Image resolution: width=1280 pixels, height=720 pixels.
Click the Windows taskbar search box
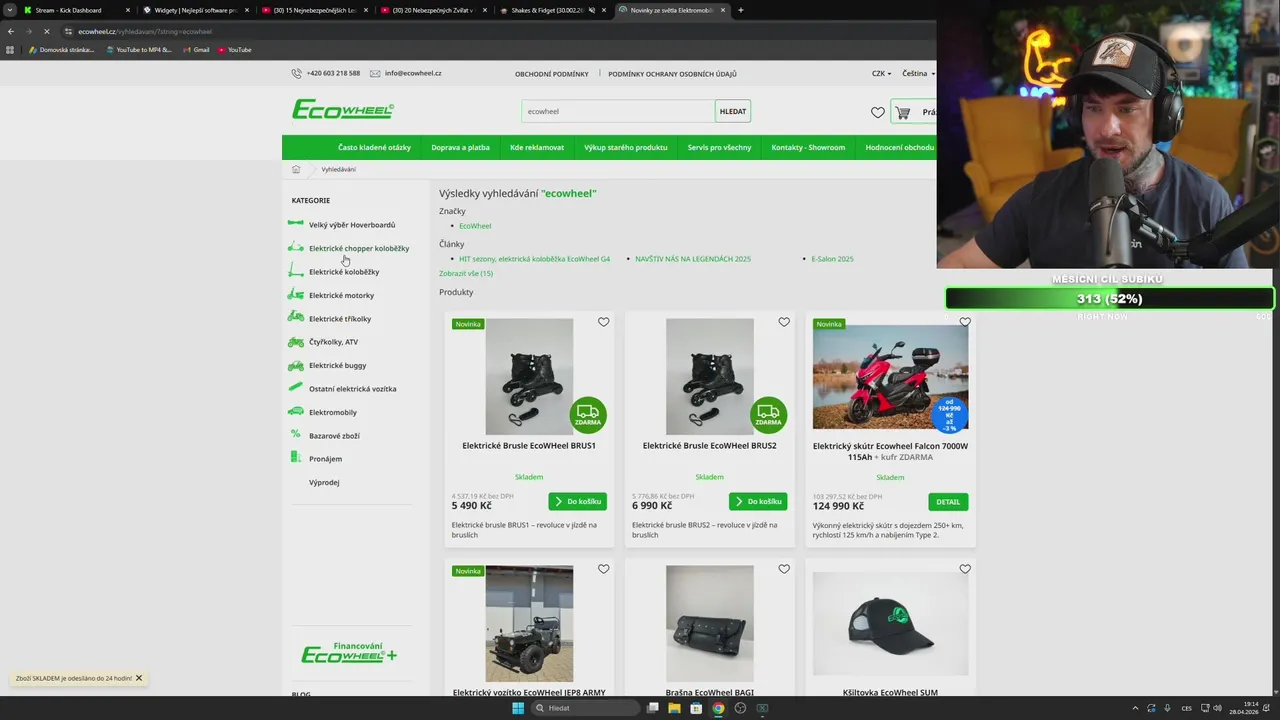(585, 708)
